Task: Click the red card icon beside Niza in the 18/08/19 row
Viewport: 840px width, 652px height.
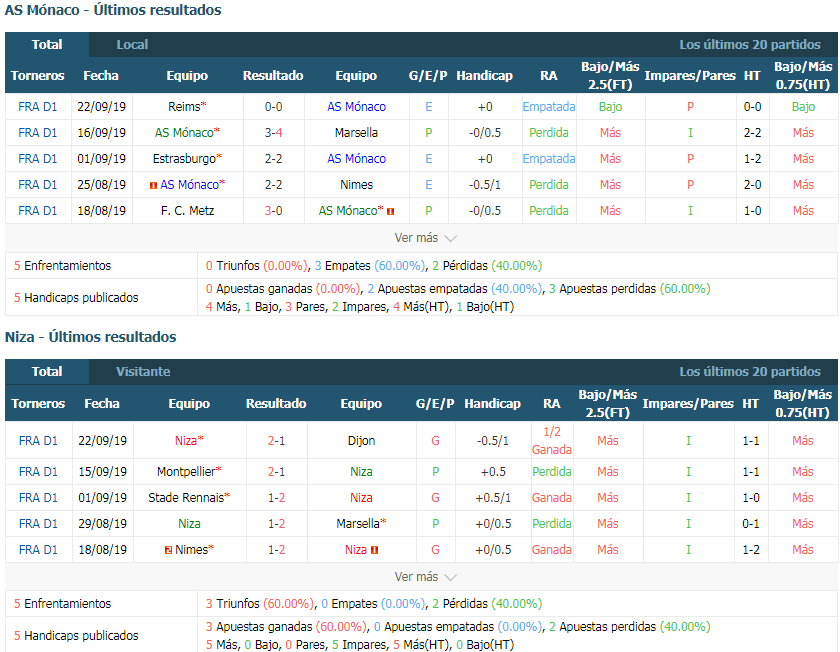Action: pyautogui.click(x=374, y=550)
